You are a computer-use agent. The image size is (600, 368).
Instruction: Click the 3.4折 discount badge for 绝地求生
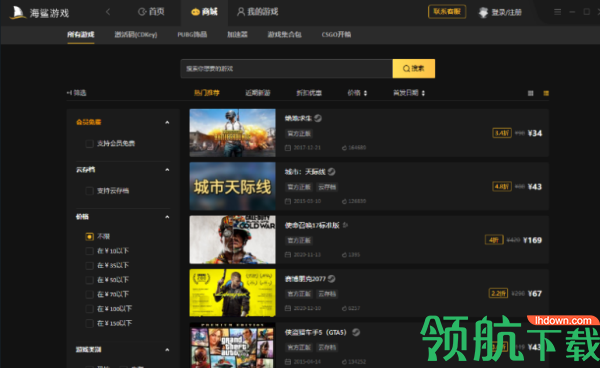(x=502, y=133)
